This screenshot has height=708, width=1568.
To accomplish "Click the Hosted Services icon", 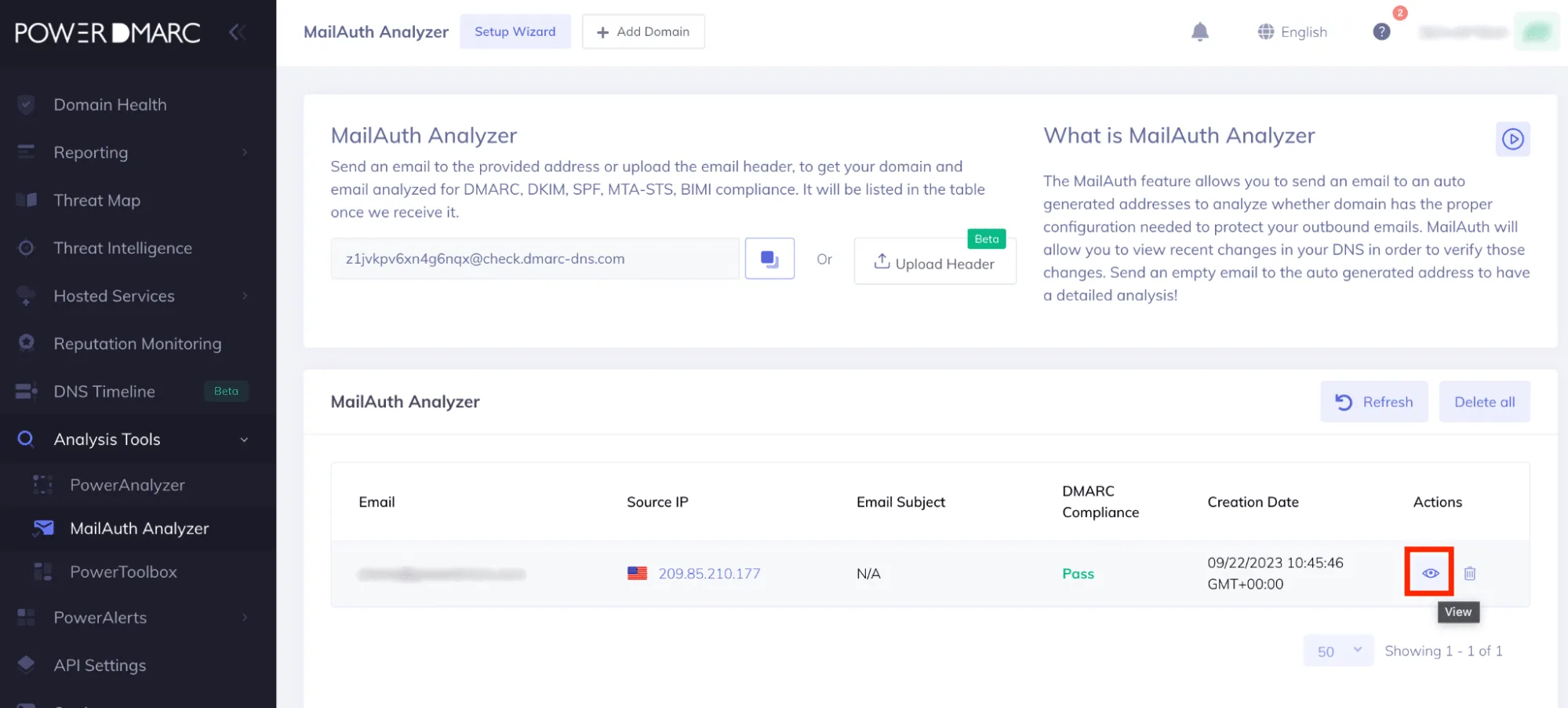I will [x=26, y=296].
